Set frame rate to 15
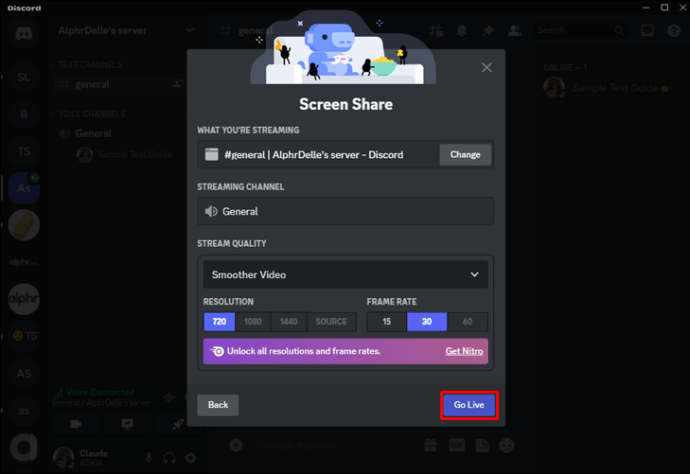 387,322
